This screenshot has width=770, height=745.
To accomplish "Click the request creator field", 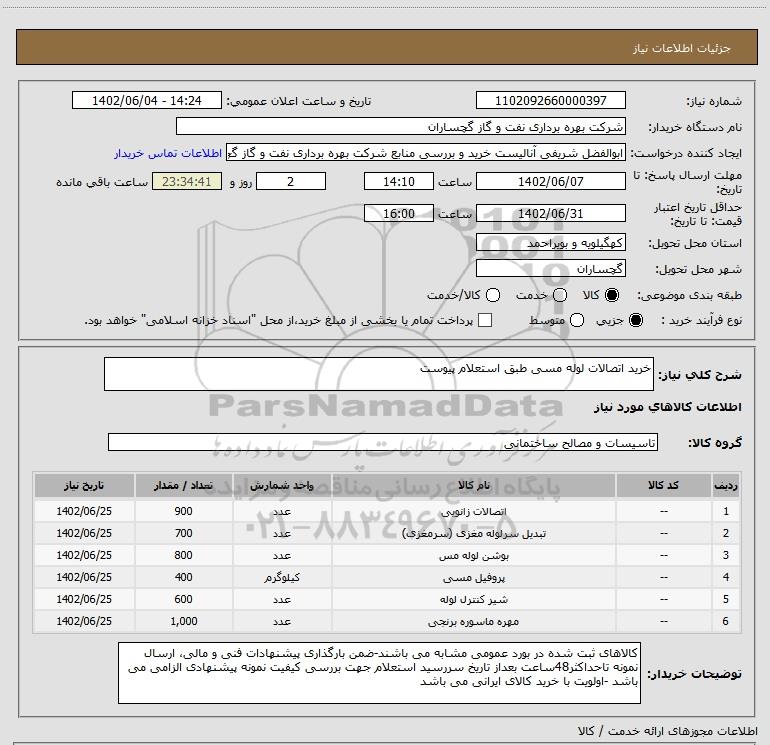I will pyautogui.click(x=426, y=153).
